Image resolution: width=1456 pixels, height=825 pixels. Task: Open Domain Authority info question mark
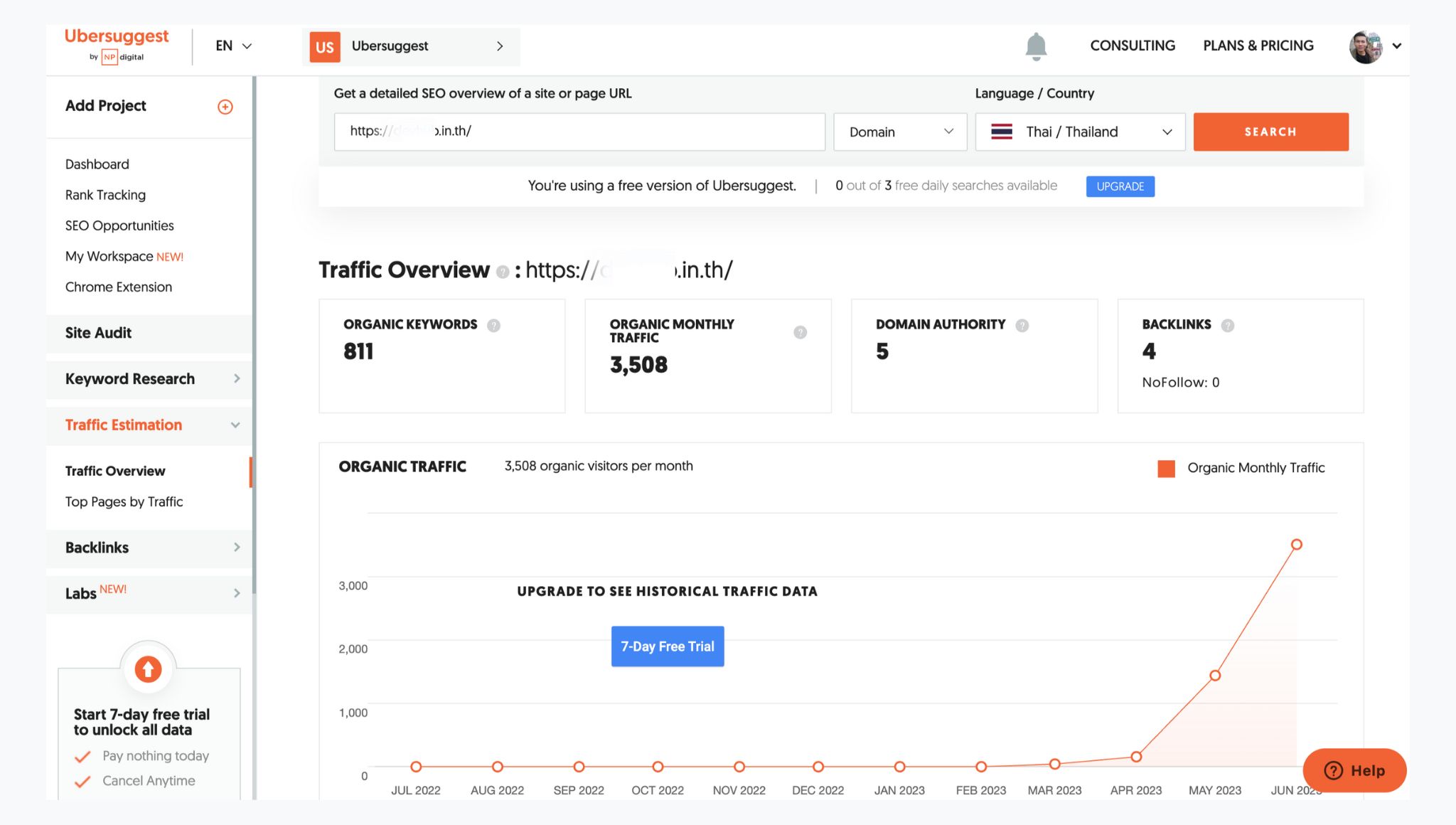[1022, 325]
